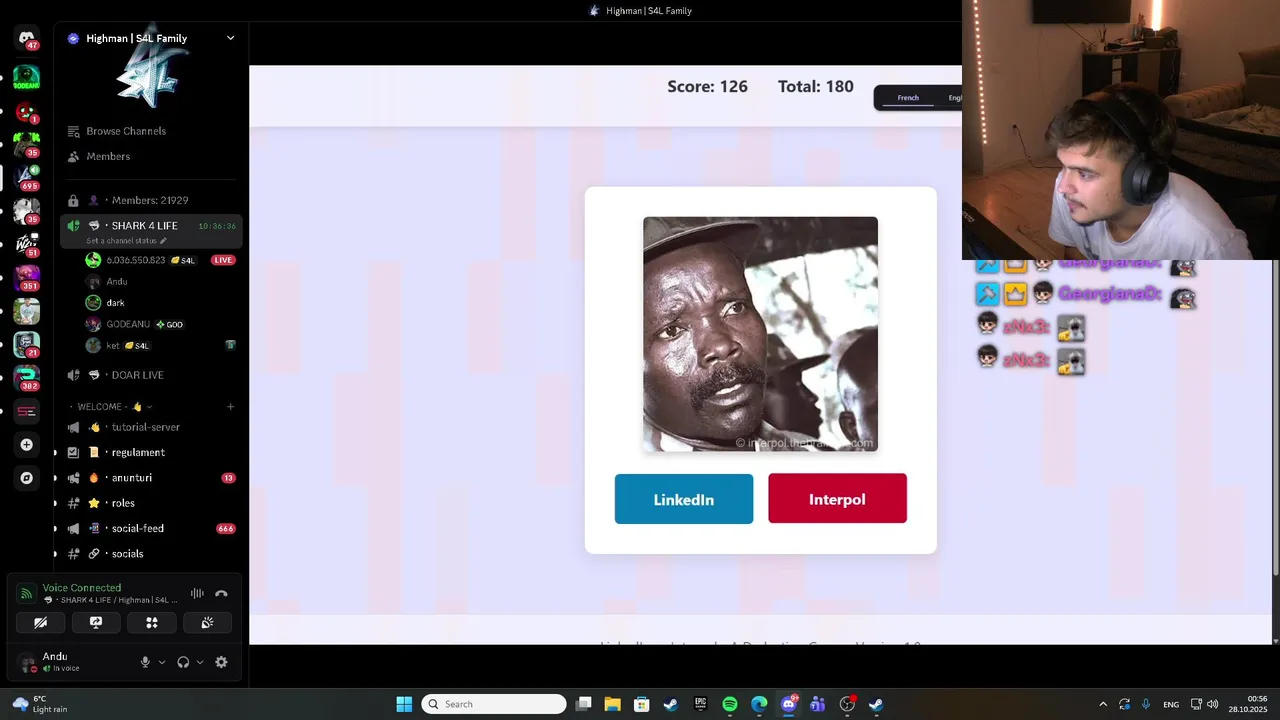Create channel with WELCOME plus icon
The image size is (1280, 720).
click(230, 407)
